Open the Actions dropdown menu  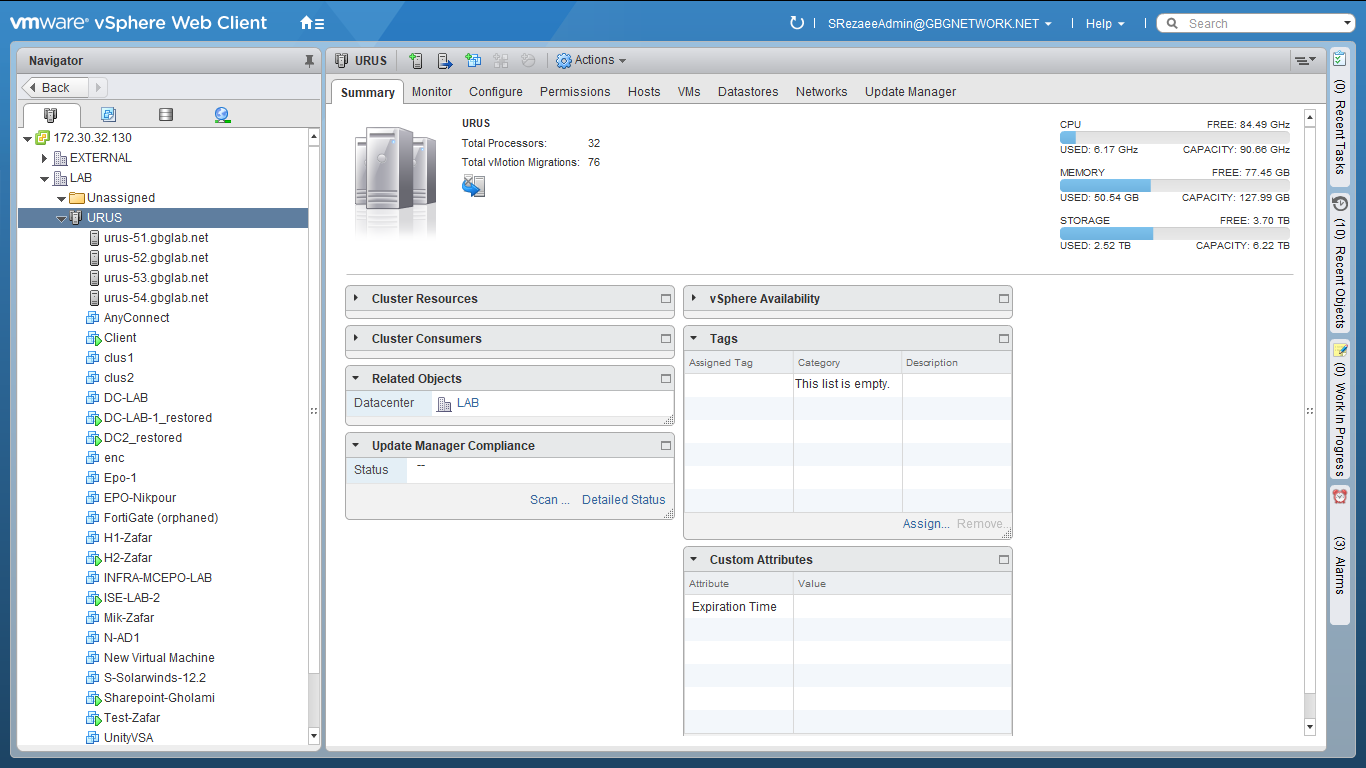tap(591, 61)
